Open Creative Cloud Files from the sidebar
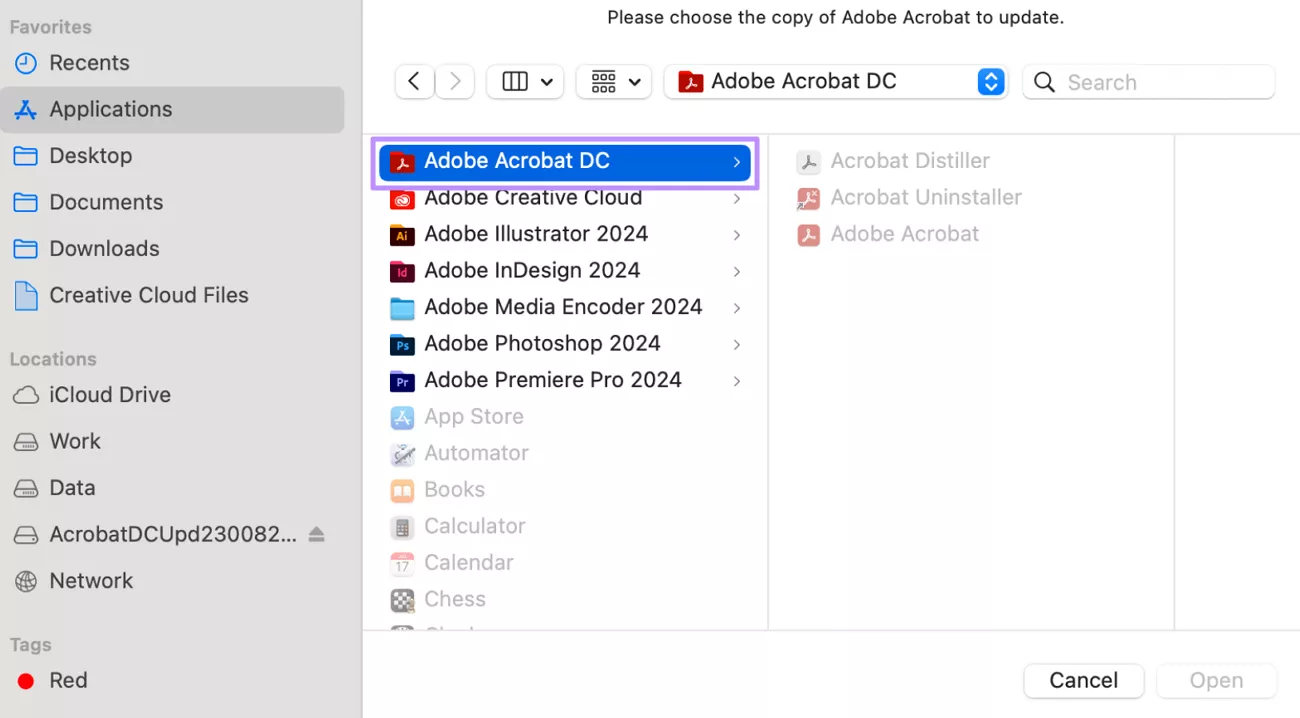 (x=148, y=295)
